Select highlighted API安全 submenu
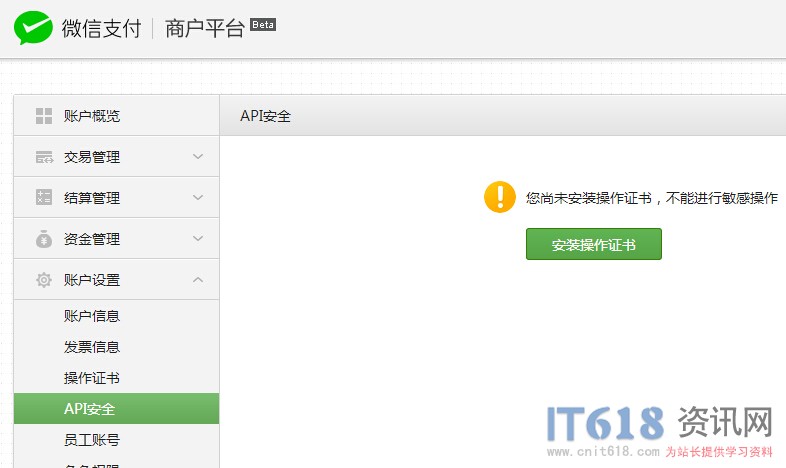Viewport: 786px width, 468px height. click(x=117, y=409)
